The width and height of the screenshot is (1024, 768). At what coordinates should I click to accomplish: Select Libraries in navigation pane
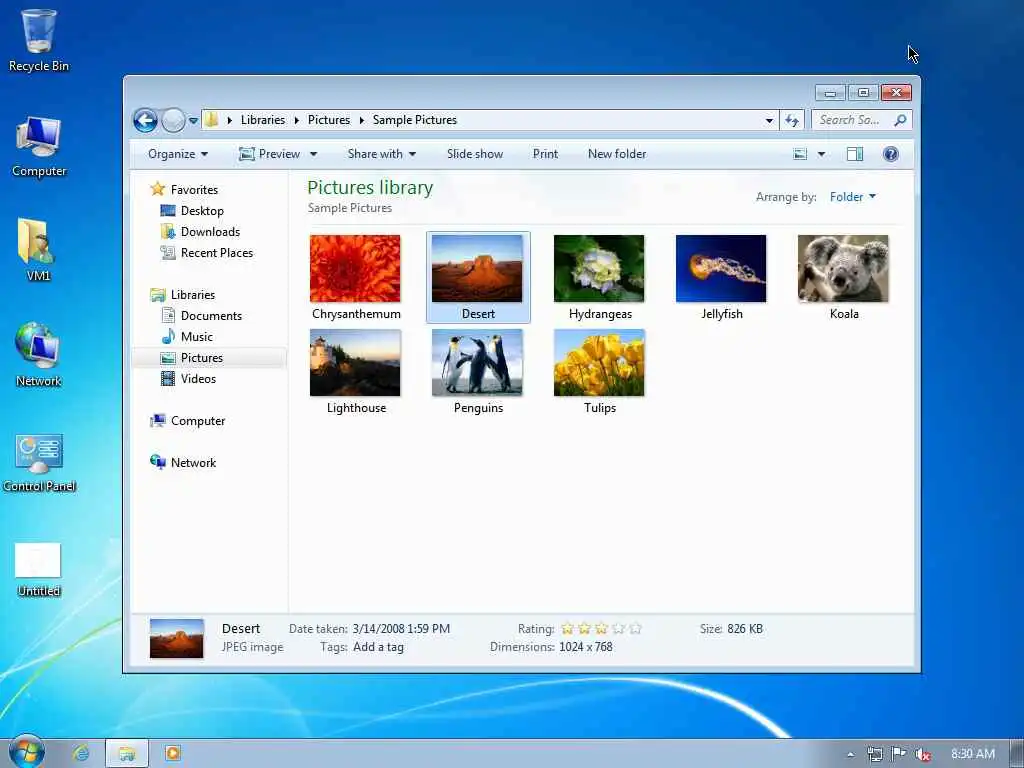tap(184, 295)
